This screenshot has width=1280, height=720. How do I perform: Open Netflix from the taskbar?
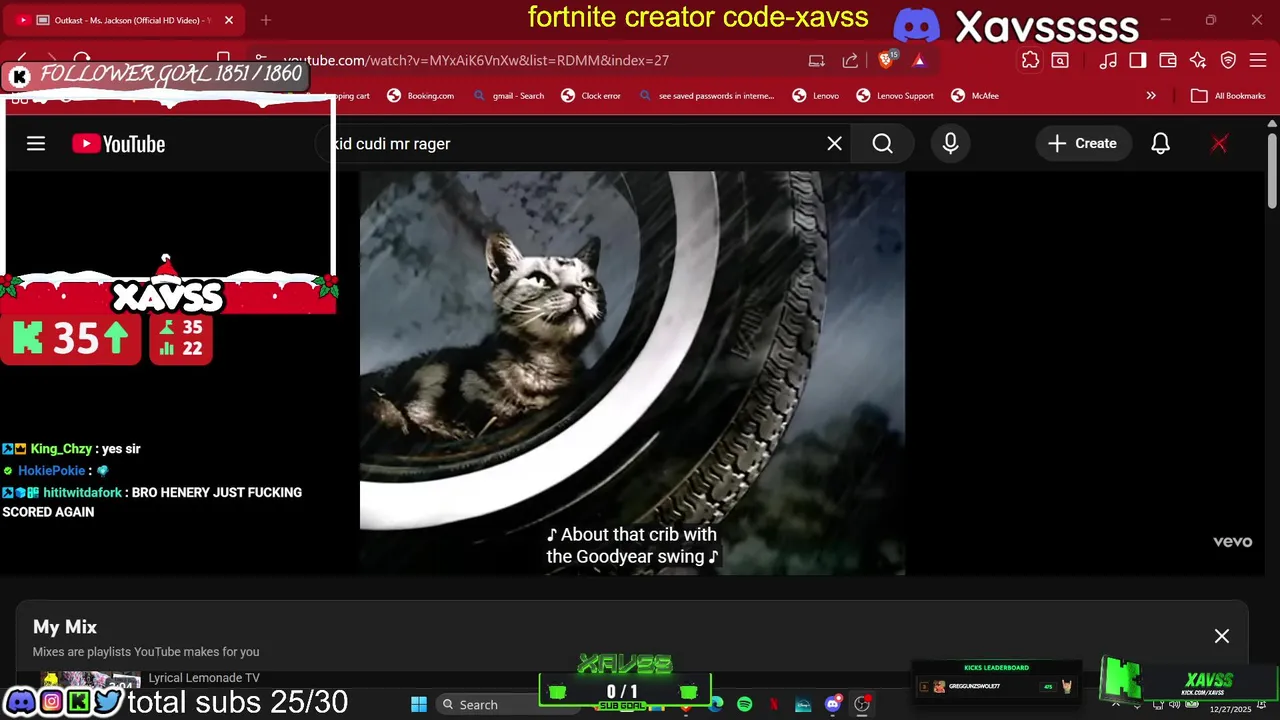click(774, 704)
